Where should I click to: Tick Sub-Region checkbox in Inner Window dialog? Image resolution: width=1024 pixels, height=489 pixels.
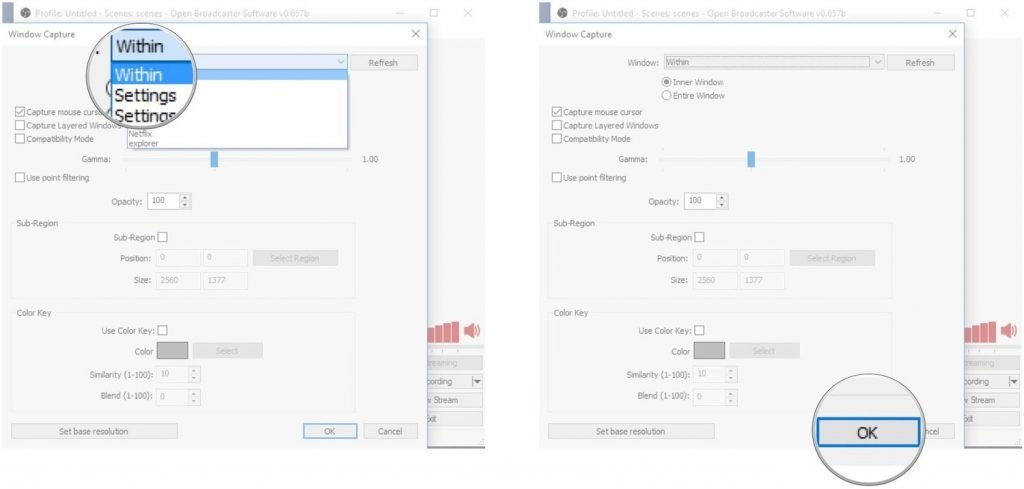click(x=699, y=238)
